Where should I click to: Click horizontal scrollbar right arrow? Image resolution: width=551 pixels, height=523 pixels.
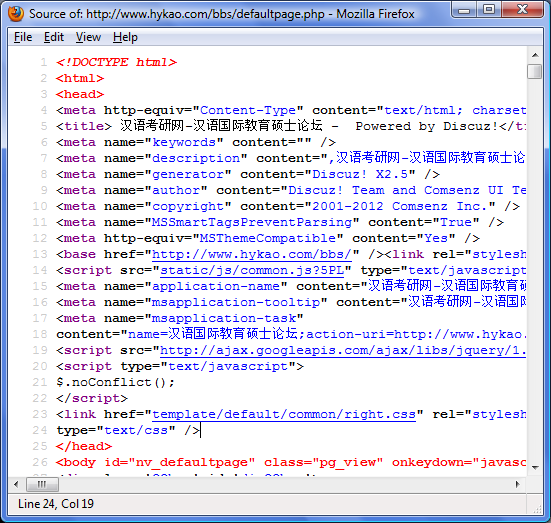tap(518, 485)
